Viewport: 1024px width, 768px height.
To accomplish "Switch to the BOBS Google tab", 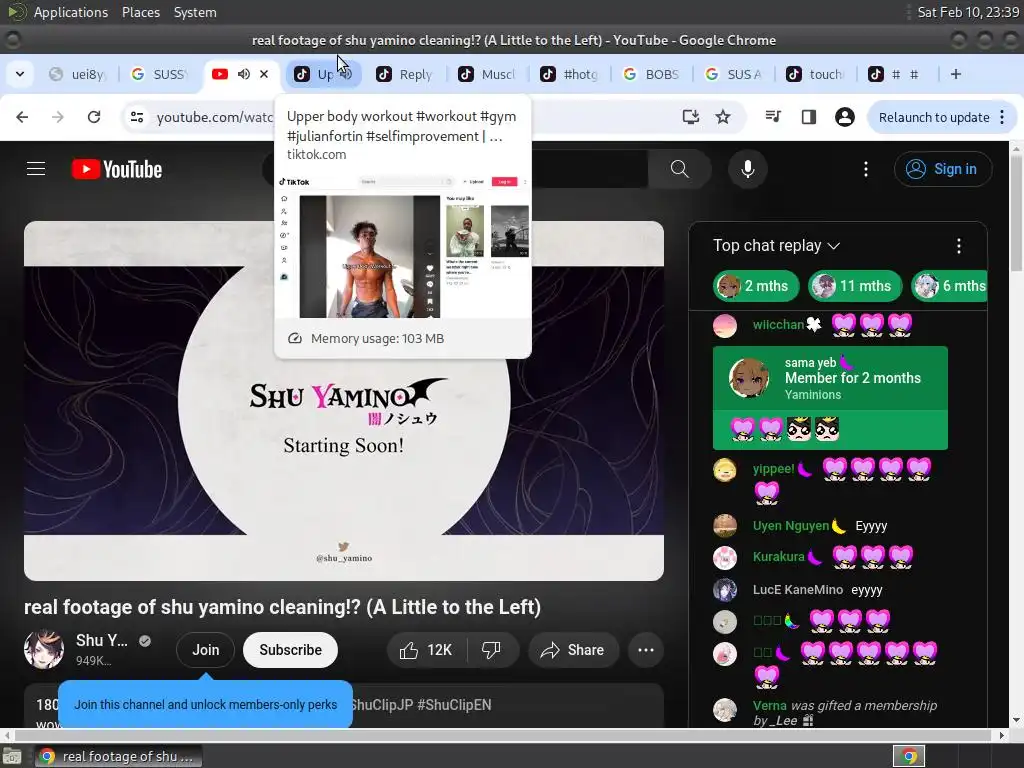I will [651, 74].
